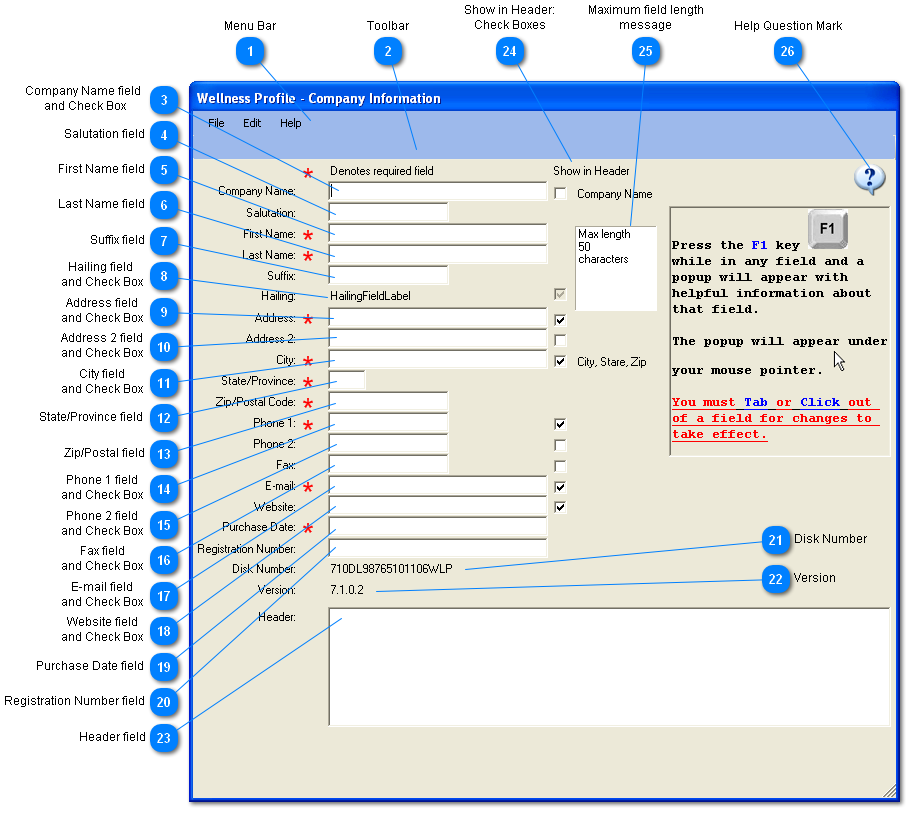Click the E-mail input field
This screenshot has height=815, width=913.
click(x=438, y=486)
